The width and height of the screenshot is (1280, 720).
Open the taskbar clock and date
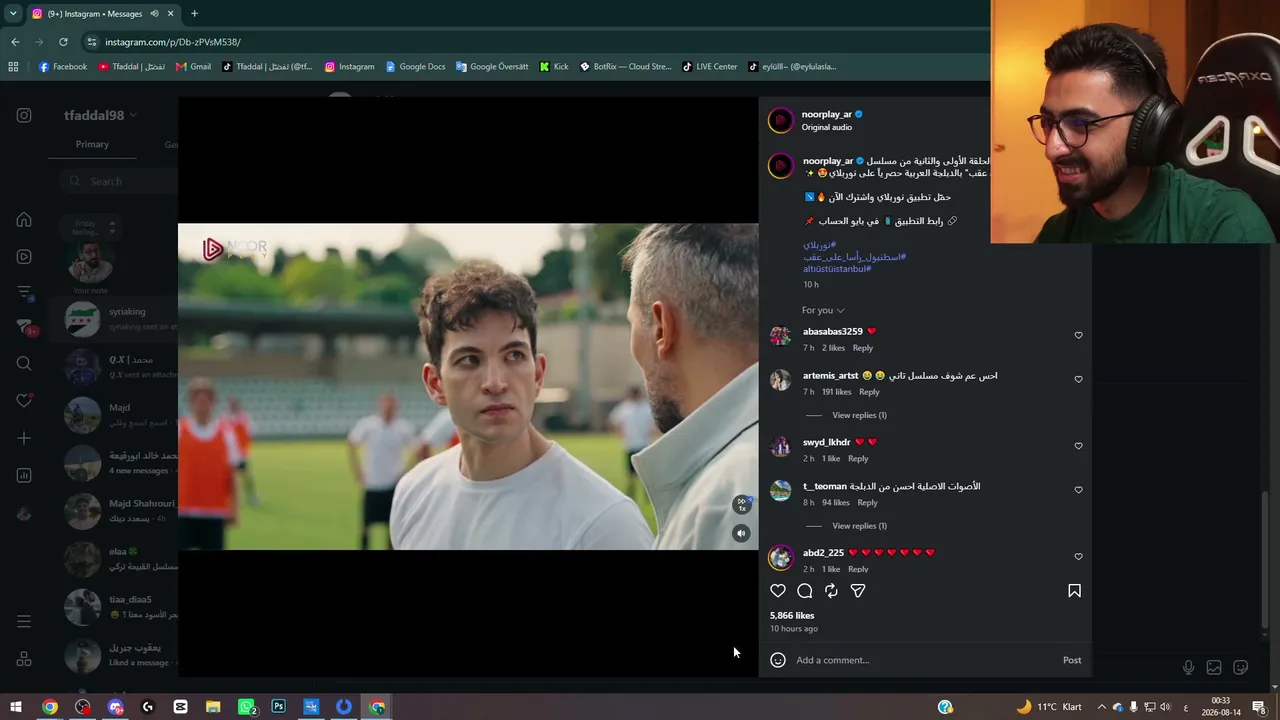click(x=1221, y=707)
